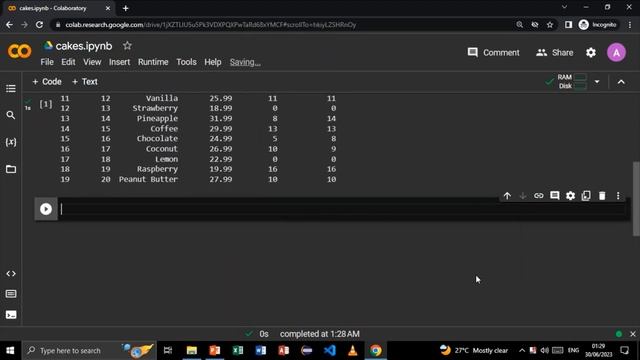Run the empty code cell
Image resolution: width=640 pixels, height=360 pixels.
point(46,209)
